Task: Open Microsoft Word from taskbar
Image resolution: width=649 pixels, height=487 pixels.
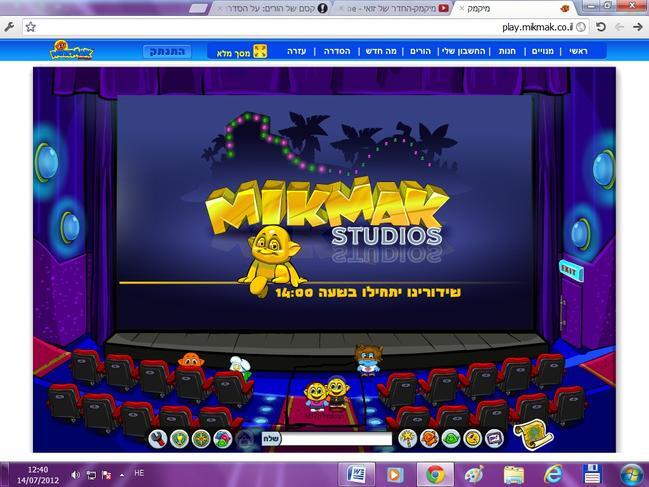Action: click(357, 474)
